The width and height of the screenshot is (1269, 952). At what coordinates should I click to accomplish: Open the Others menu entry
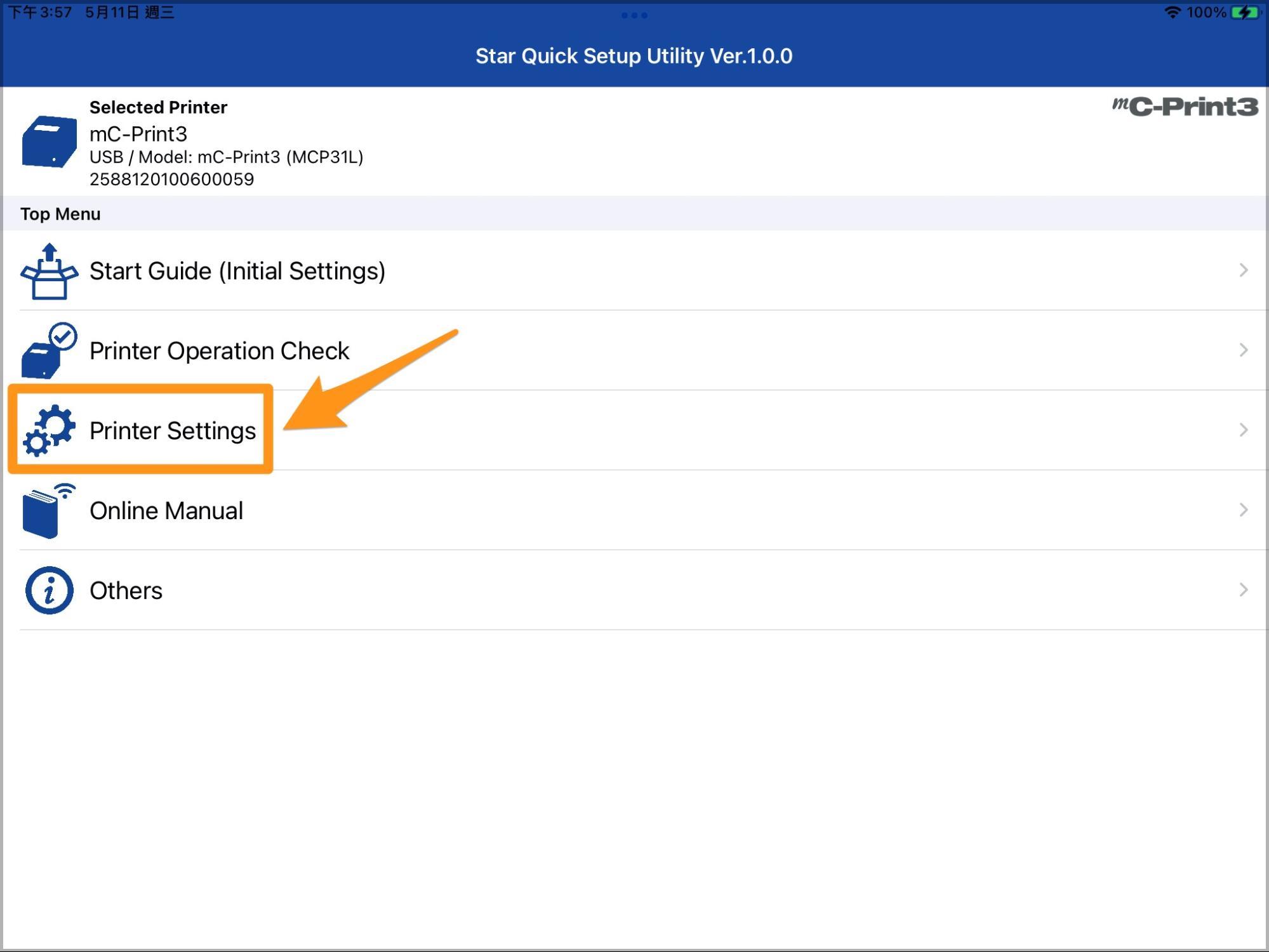tap(126, 591)
